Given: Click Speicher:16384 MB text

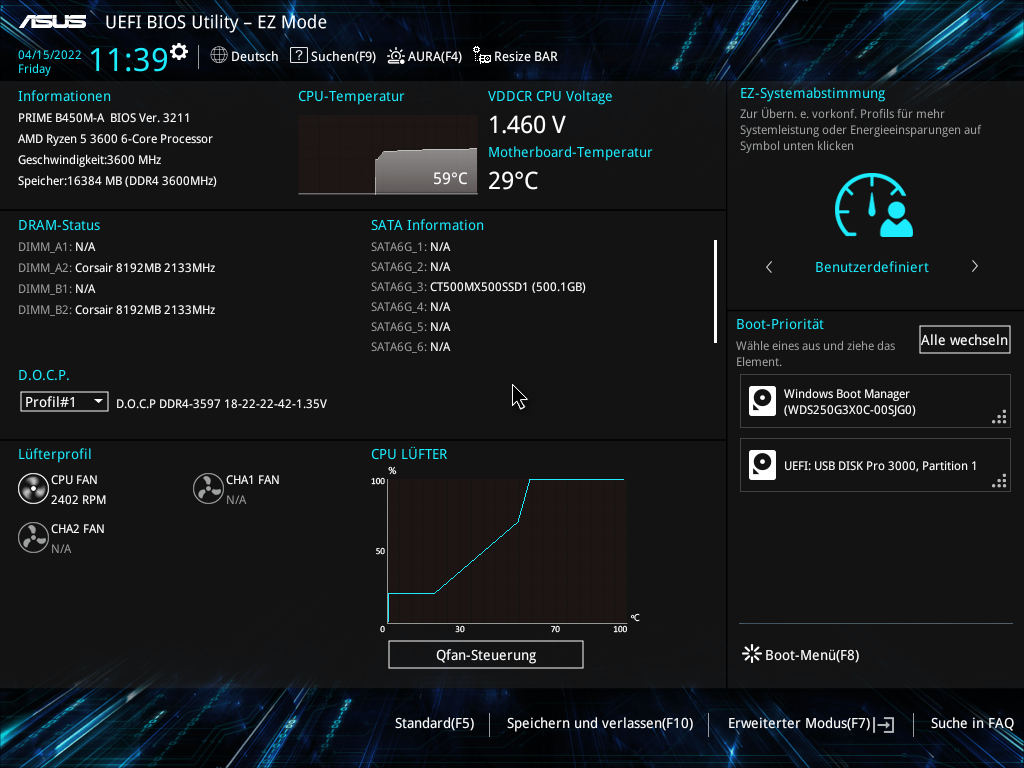Looking at the screenshot, I should click(117, 181).
